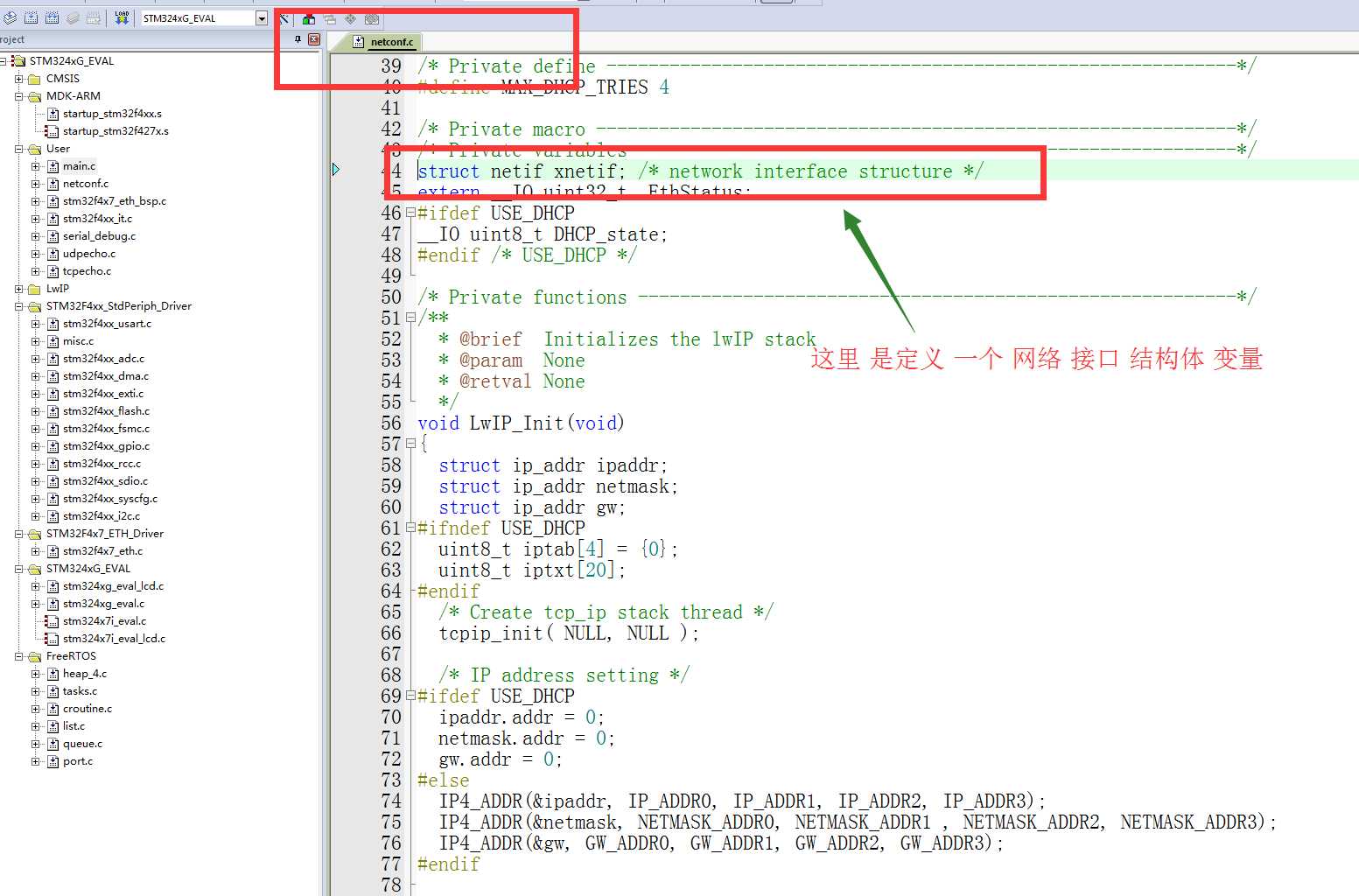The width and height of the screenshot is (1359, 896).
Task: Click the struct netif xnetif code line
Action: pos(700,171)
